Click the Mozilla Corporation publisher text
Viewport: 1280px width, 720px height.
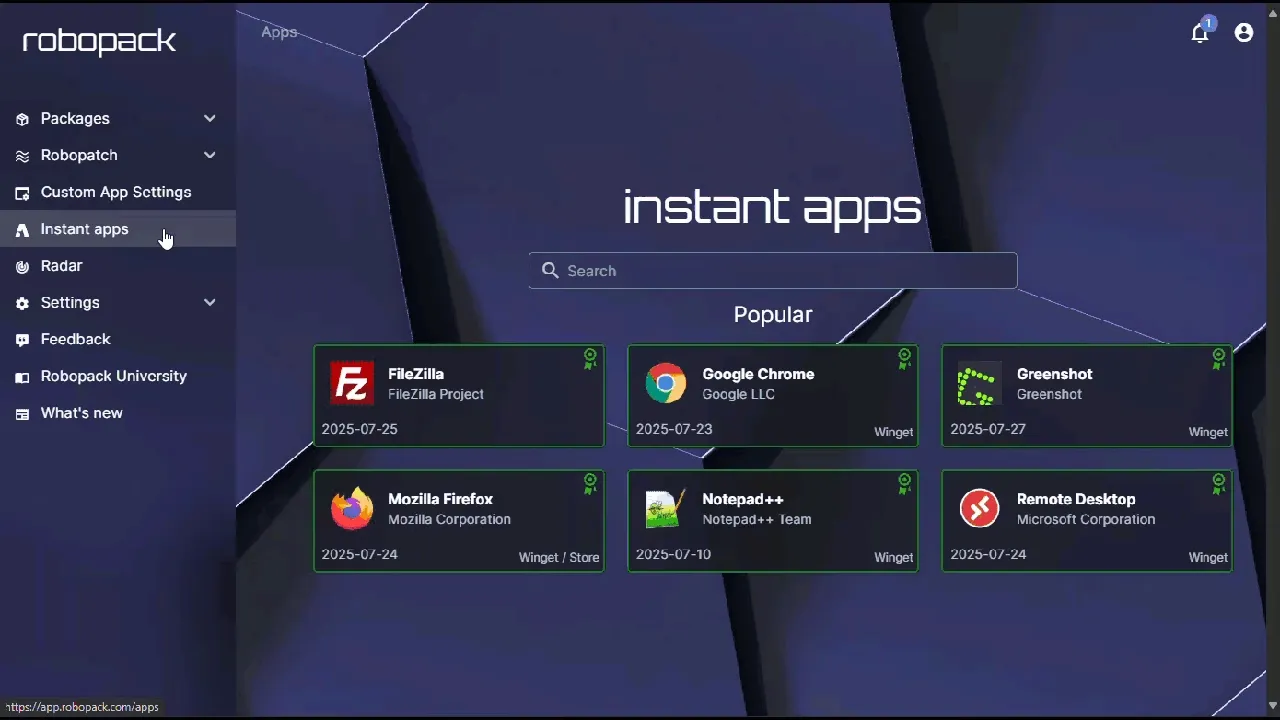tap(449, 519)
